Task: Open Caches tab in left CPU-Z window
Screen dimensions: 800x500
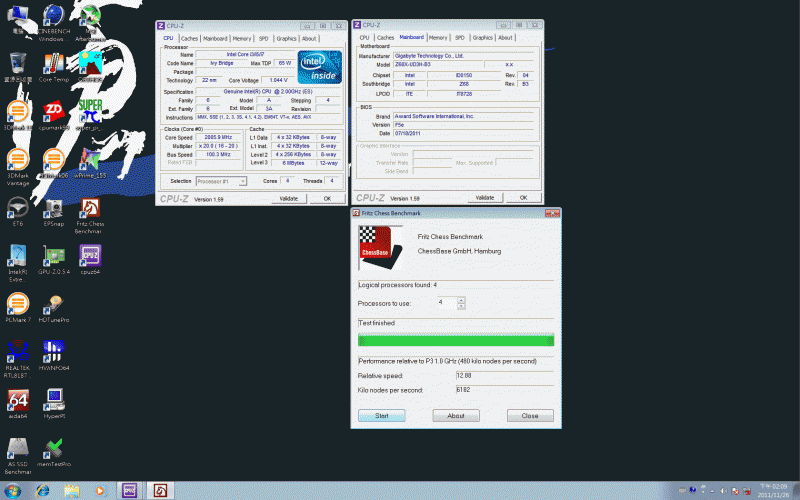Action: click(189, 39)
